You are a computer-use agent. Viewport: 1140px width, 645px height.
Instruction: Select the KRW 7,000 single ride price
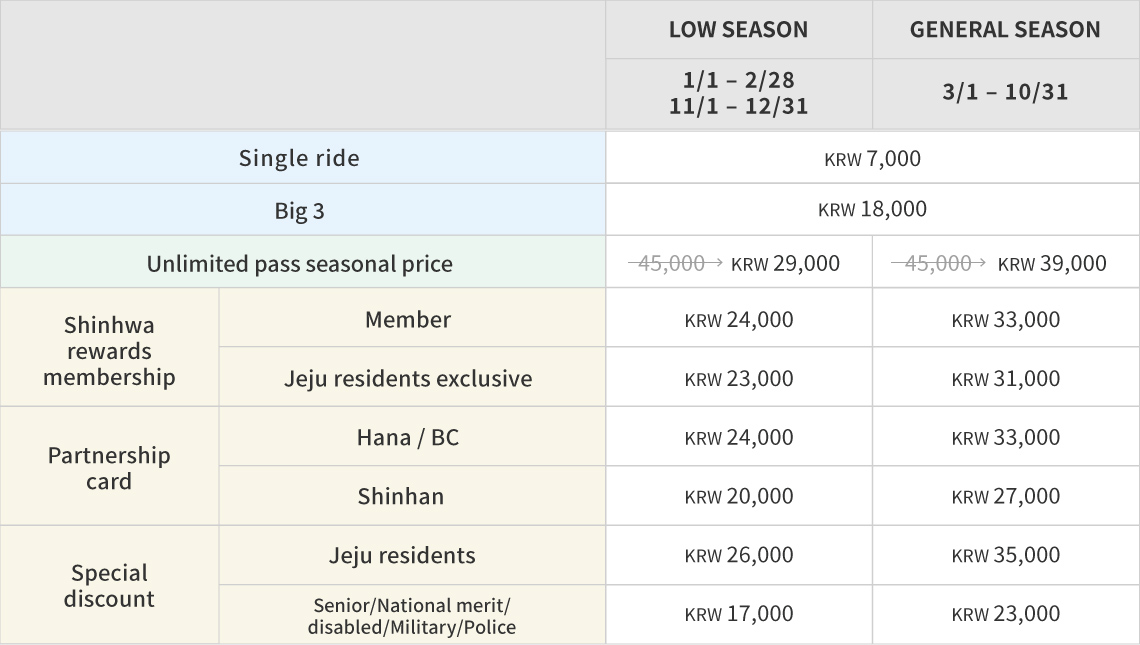(x=872, y=158)
